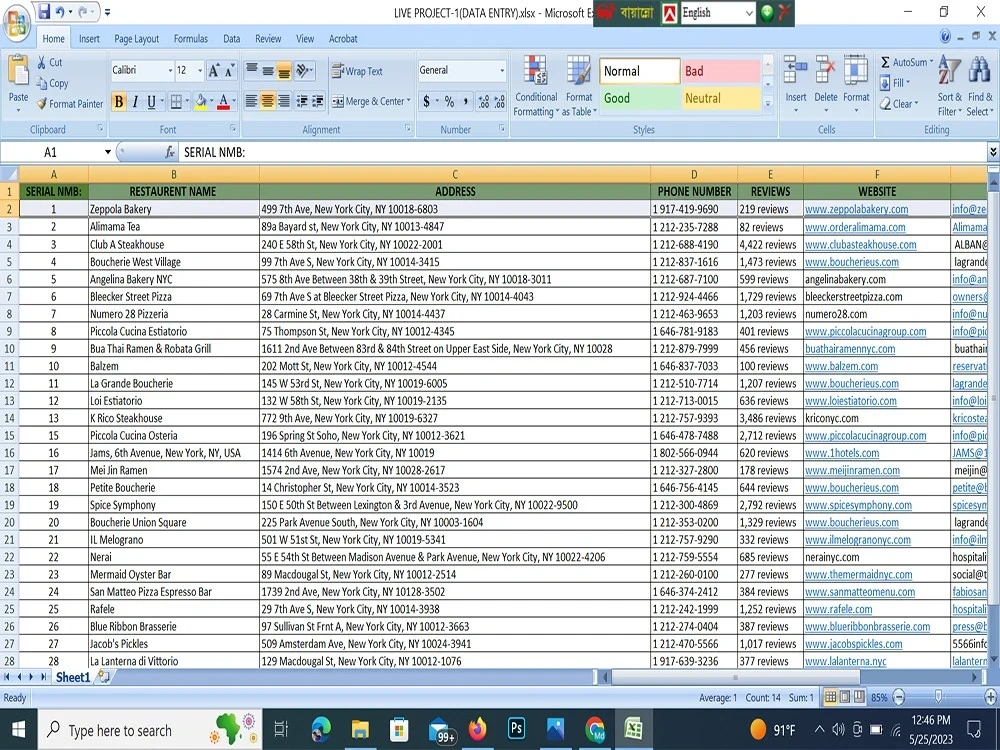Image resolution: width=1000 pixels, height=750 pixels.
Task: Click Cut scissors command
Action: [49, 62]
